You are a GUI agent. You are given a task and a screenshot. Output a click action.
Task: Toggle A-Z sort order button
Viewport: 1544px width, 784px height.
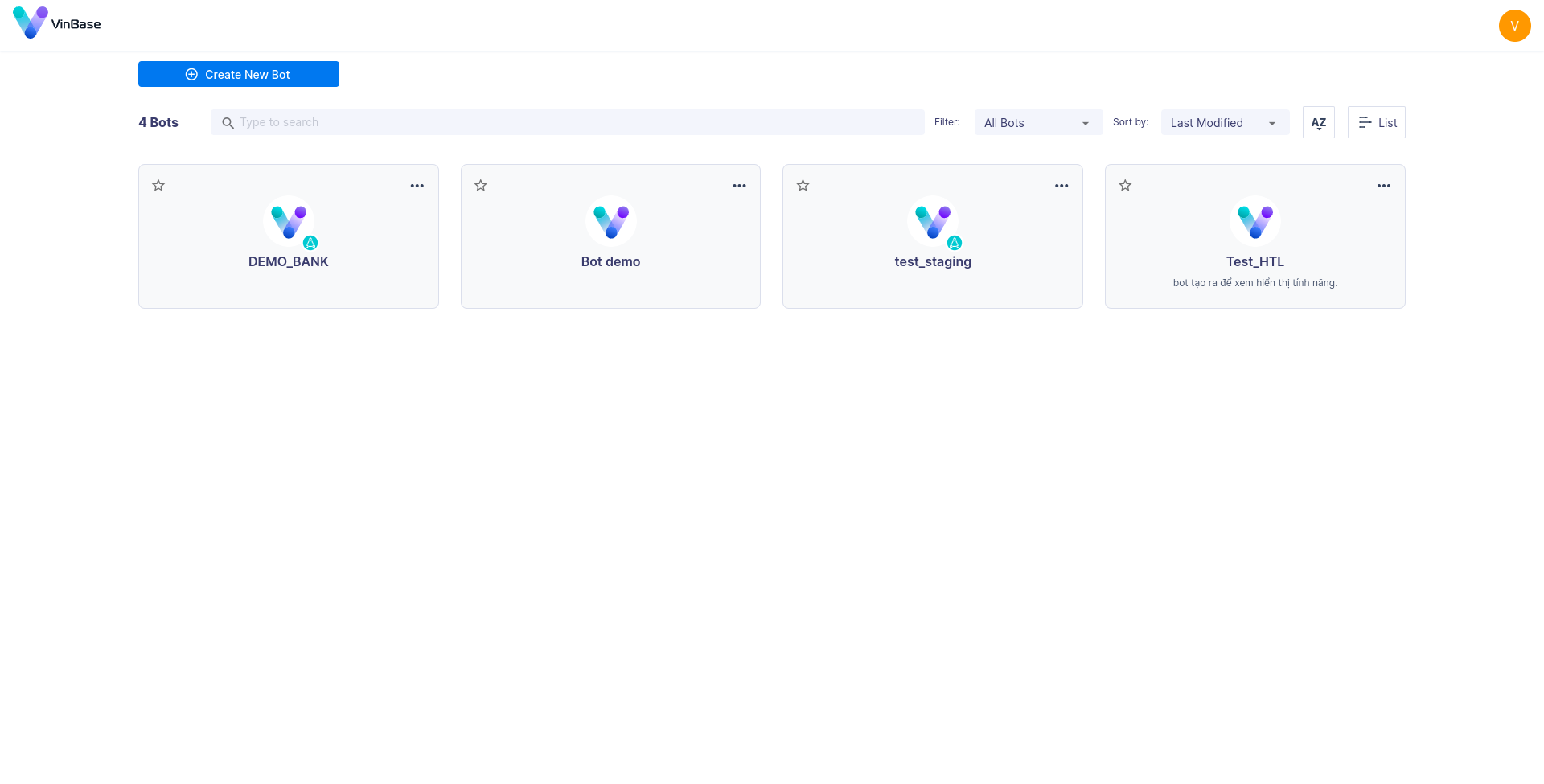[1318, 122]
